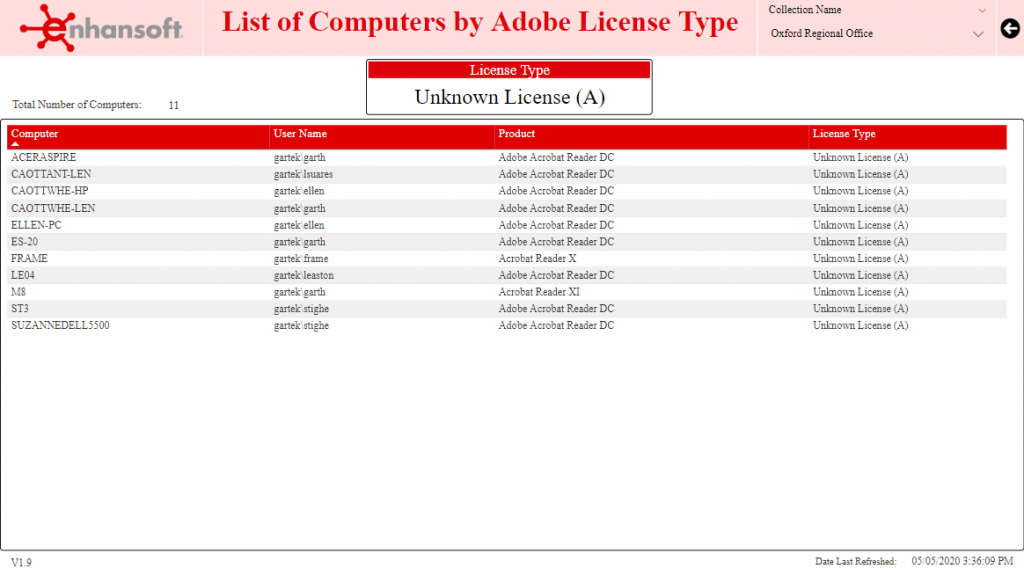Select the ELLEN-PC computer cell
The width and height of the screenshot is (1024, 576).
pos(36,225)
